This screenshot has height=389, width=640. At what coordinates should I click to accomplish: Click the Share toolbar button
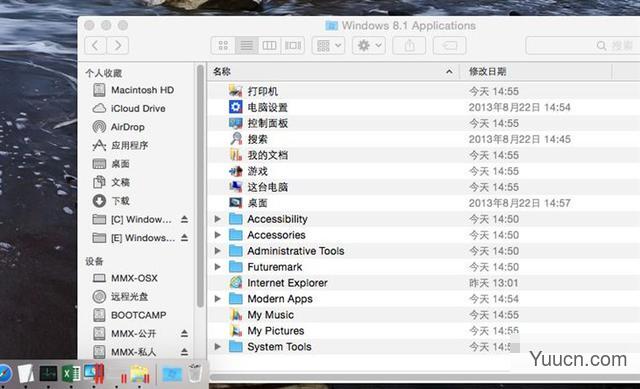(409, 45)
